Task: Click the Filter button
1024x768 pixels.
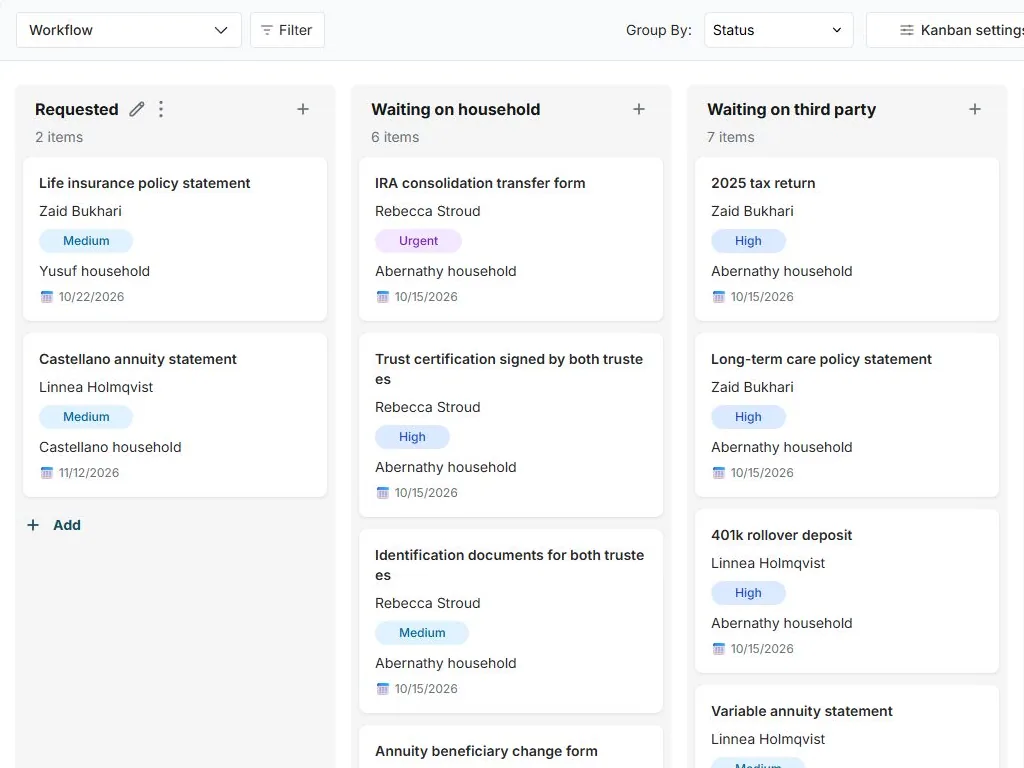Action: (287, 30)
